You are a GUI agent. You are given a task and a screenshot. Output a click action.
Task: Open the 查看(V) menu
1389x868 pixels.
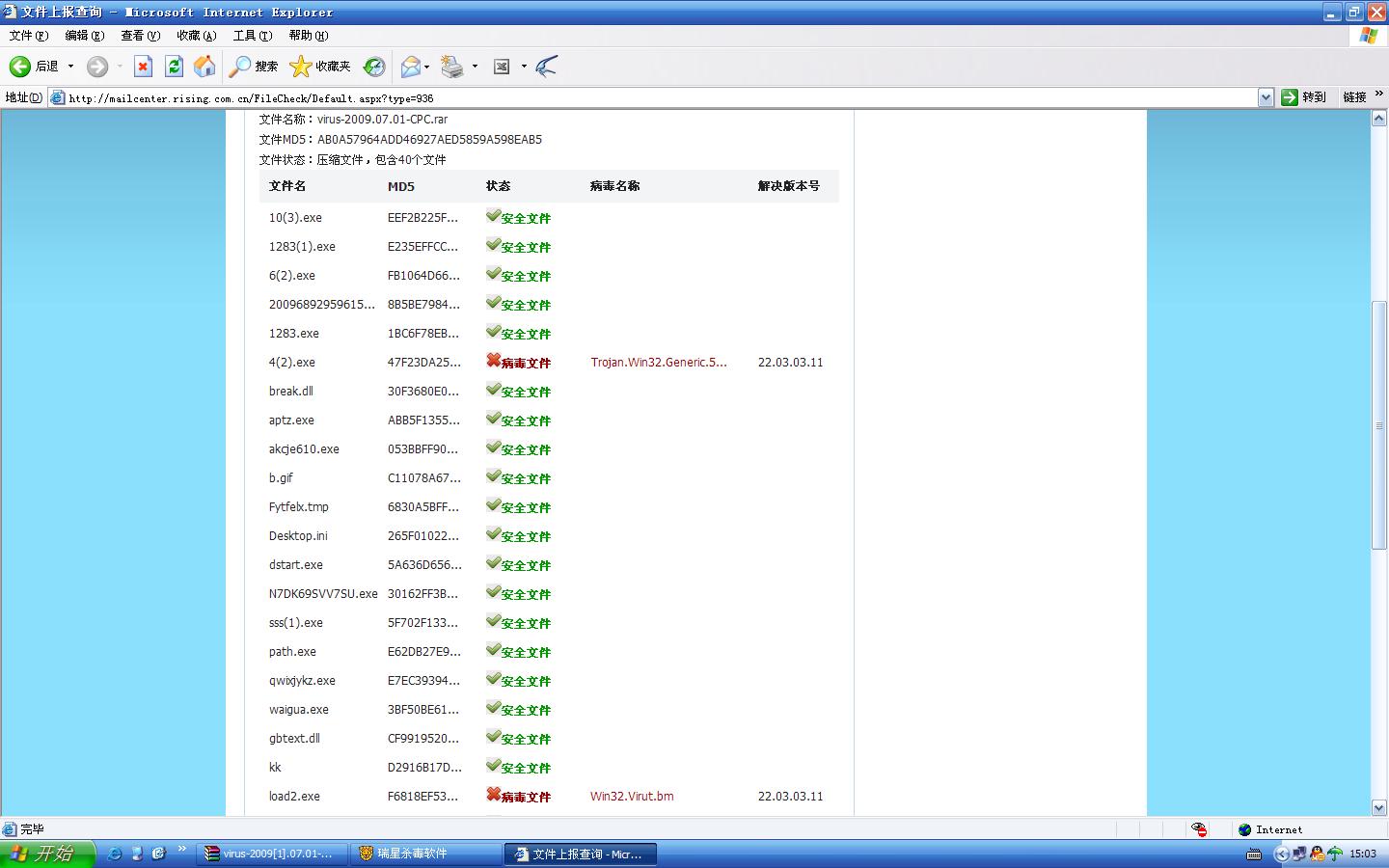[140, 36]
